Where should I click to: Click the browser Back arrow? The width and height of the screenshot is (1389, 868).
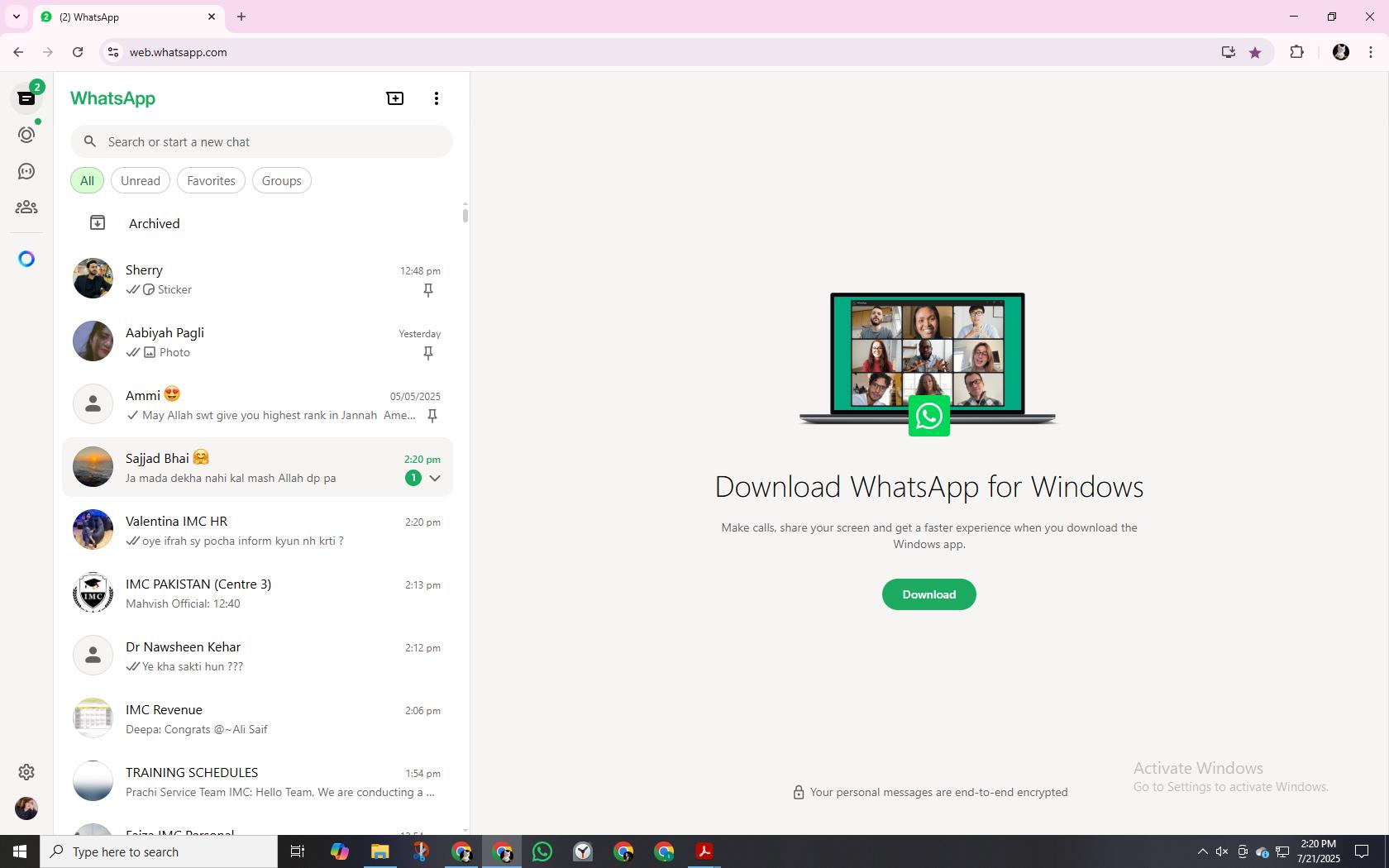pos(18,52)
